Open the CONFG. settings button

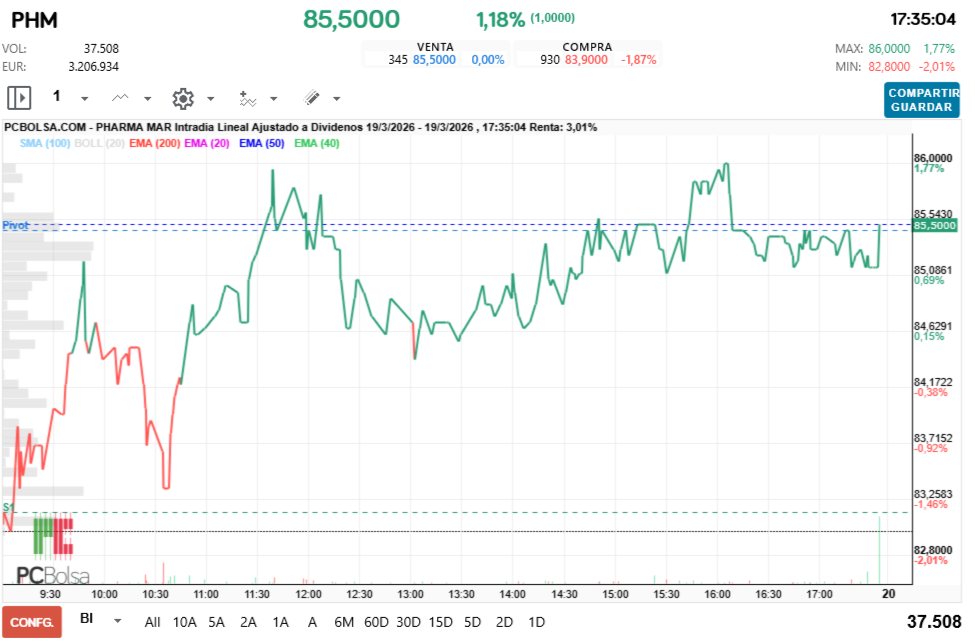pyautogui.click(x=32, y=621)
